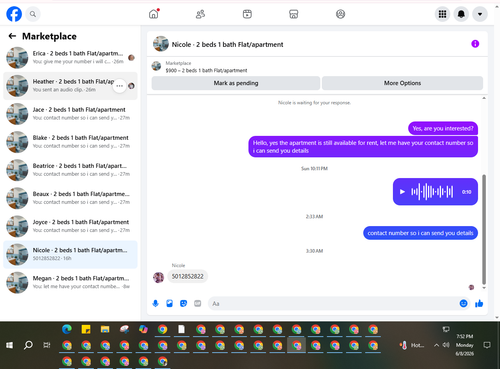Open the nine-dot Menu grid
The width and height of the screenshot is (500, 369).
tap(442, 14)
